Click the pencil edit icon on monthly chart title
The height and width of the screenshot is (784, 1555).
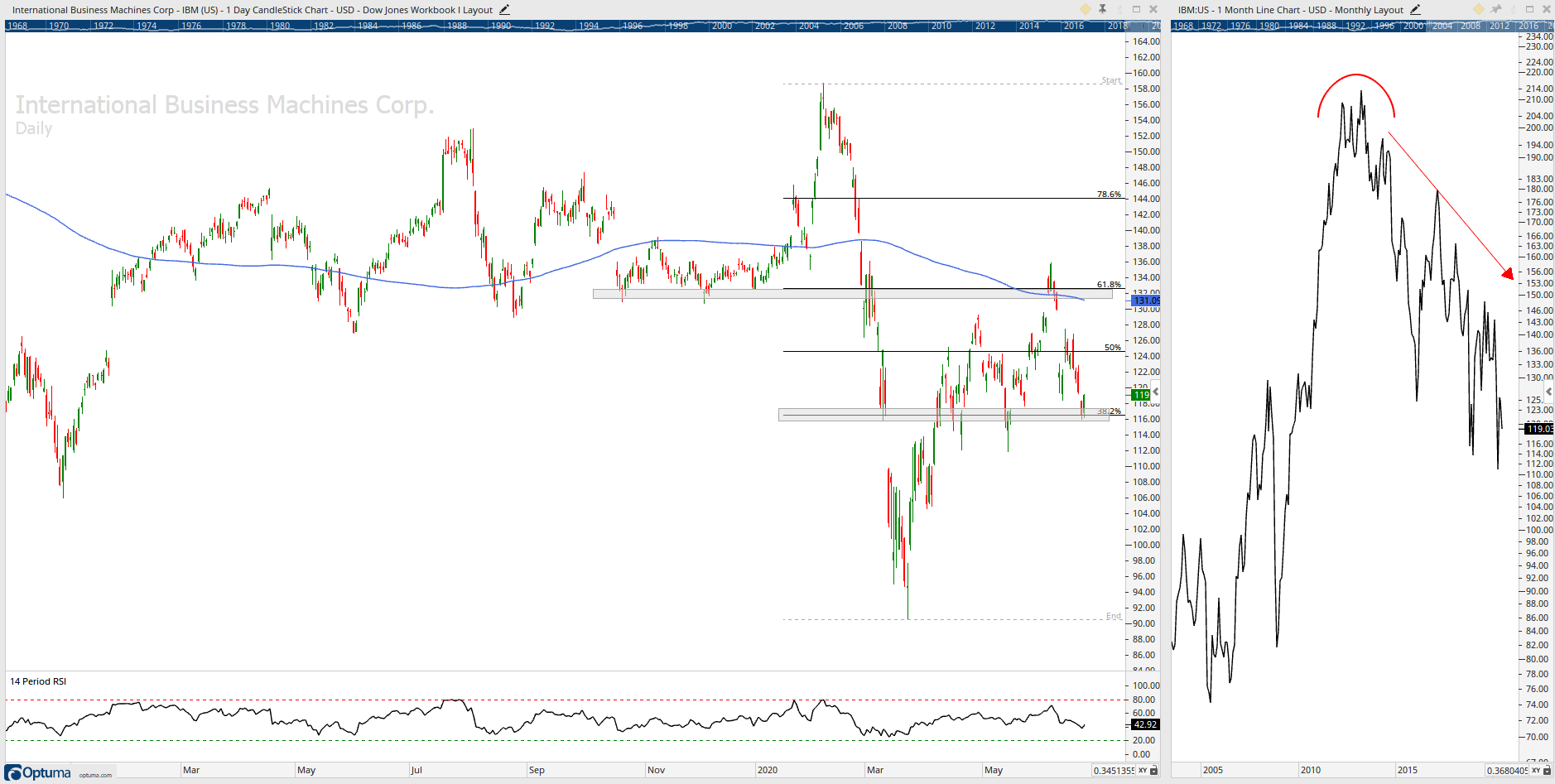click(1415, 10)
